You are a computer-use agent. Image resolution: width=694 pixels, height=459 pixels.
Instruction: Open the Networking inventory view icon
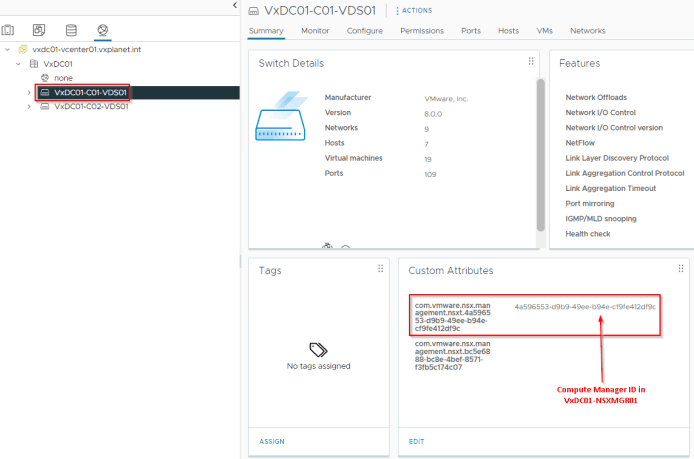(103, 30)
